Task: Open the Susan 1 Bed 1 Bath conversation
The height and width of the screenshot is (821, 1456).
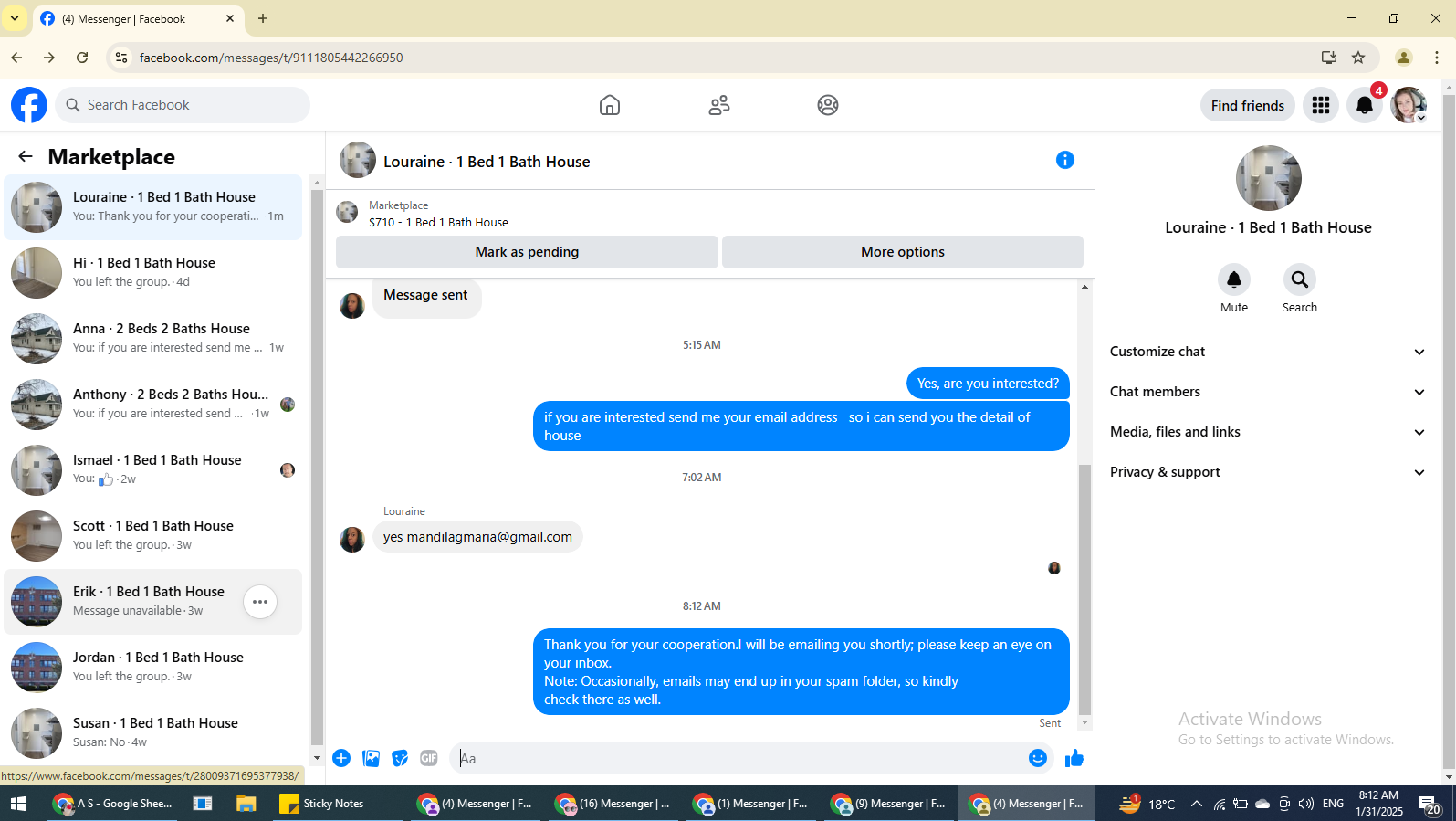Action: 153,733
